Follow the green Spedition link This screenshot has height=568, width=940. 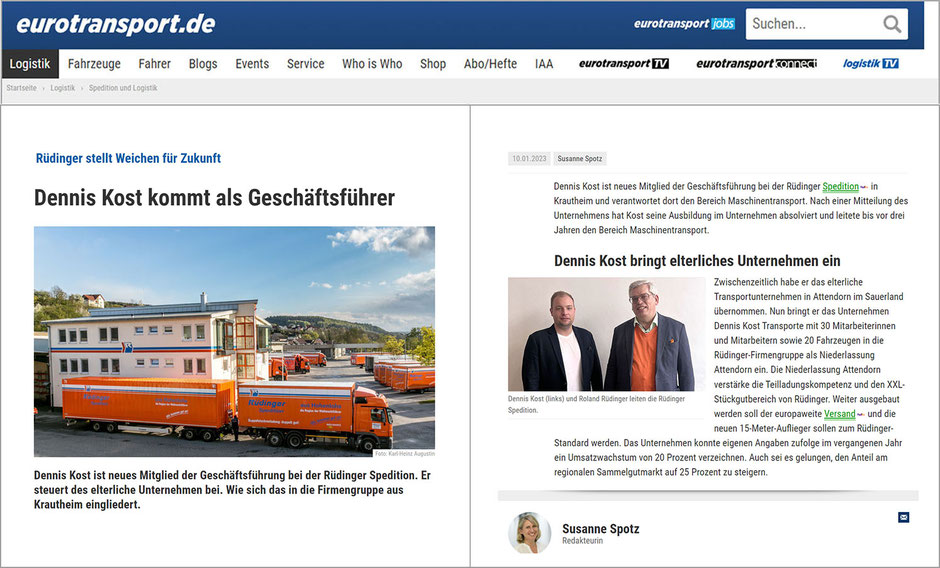click(840, 187)
